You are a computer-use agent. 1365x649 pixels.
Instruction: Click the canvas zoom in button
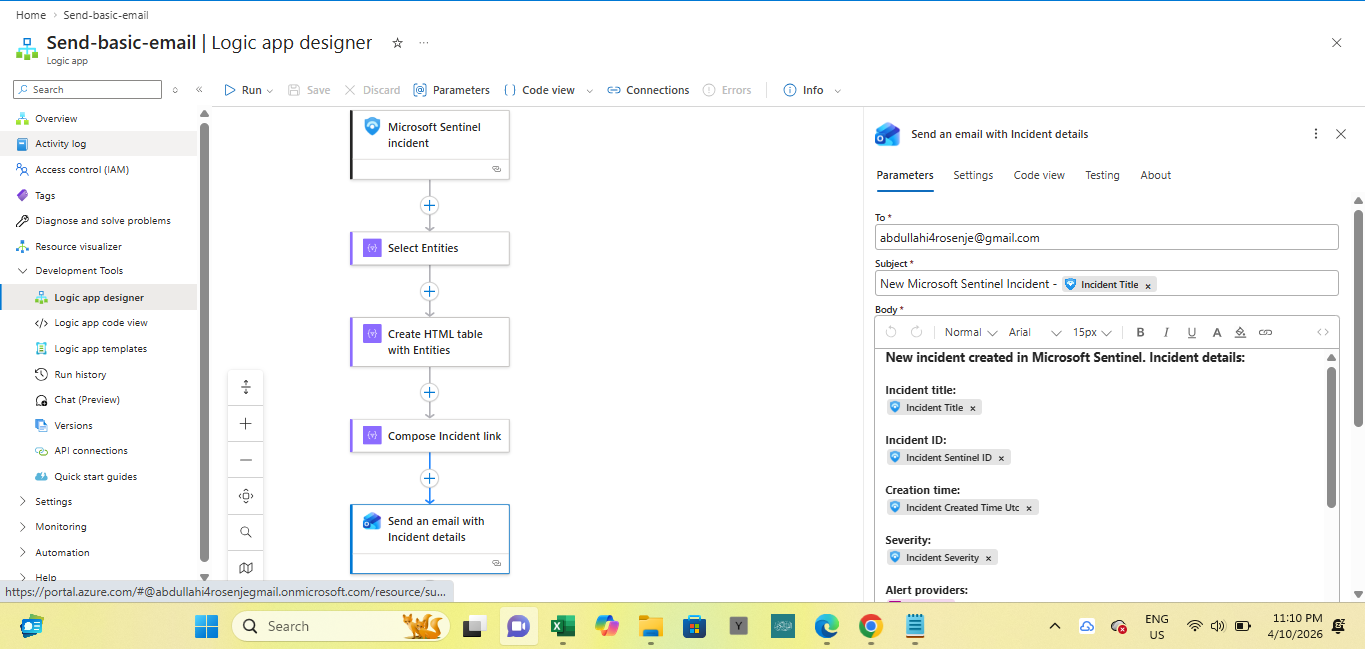click(x=246, y=424)
